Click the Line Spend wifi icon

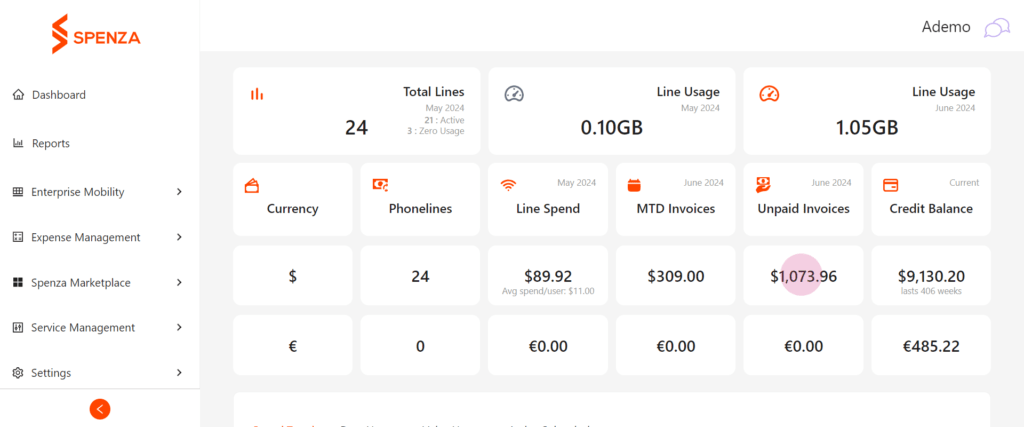click(508, 185)
